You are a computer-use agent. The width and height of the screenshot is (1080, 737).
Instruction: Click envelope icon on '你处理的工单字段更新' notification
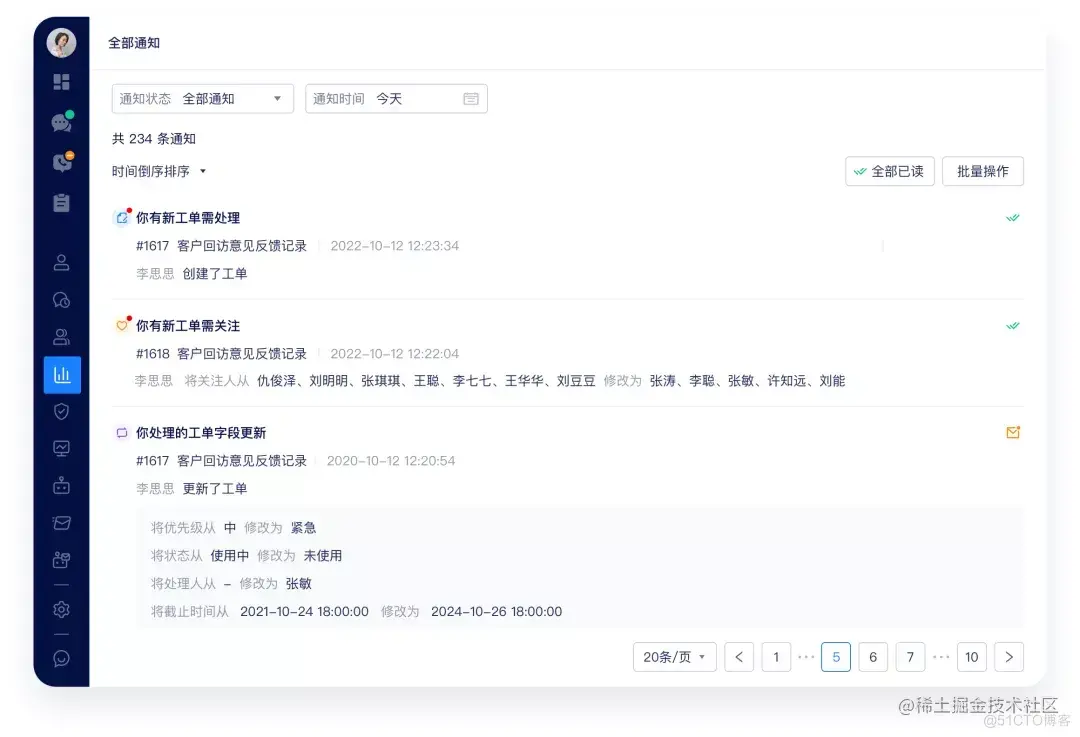point(1012,433)
